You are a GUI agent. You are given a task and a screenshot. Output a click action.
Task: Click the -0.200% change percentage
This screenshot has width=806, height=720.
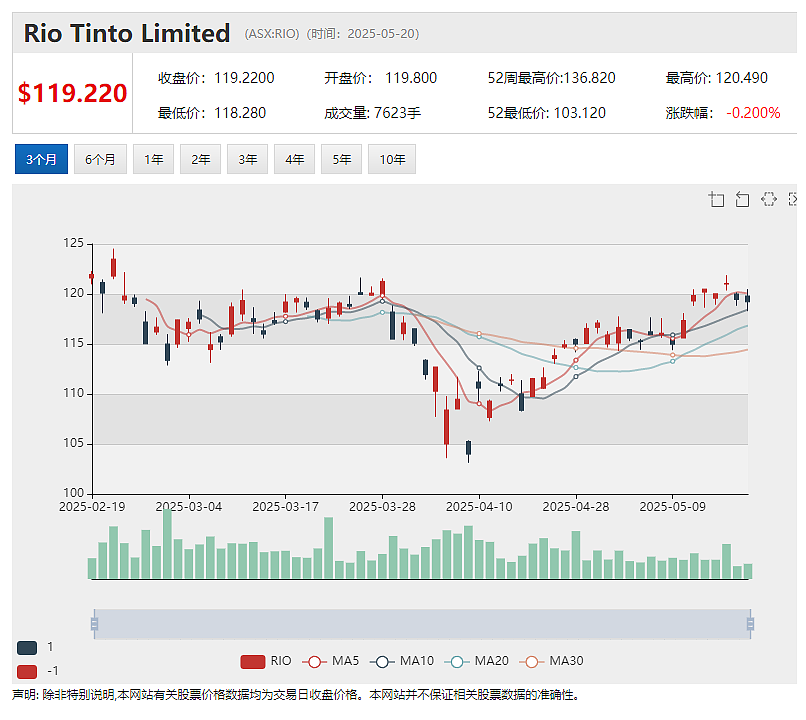[x=753, y=113]
